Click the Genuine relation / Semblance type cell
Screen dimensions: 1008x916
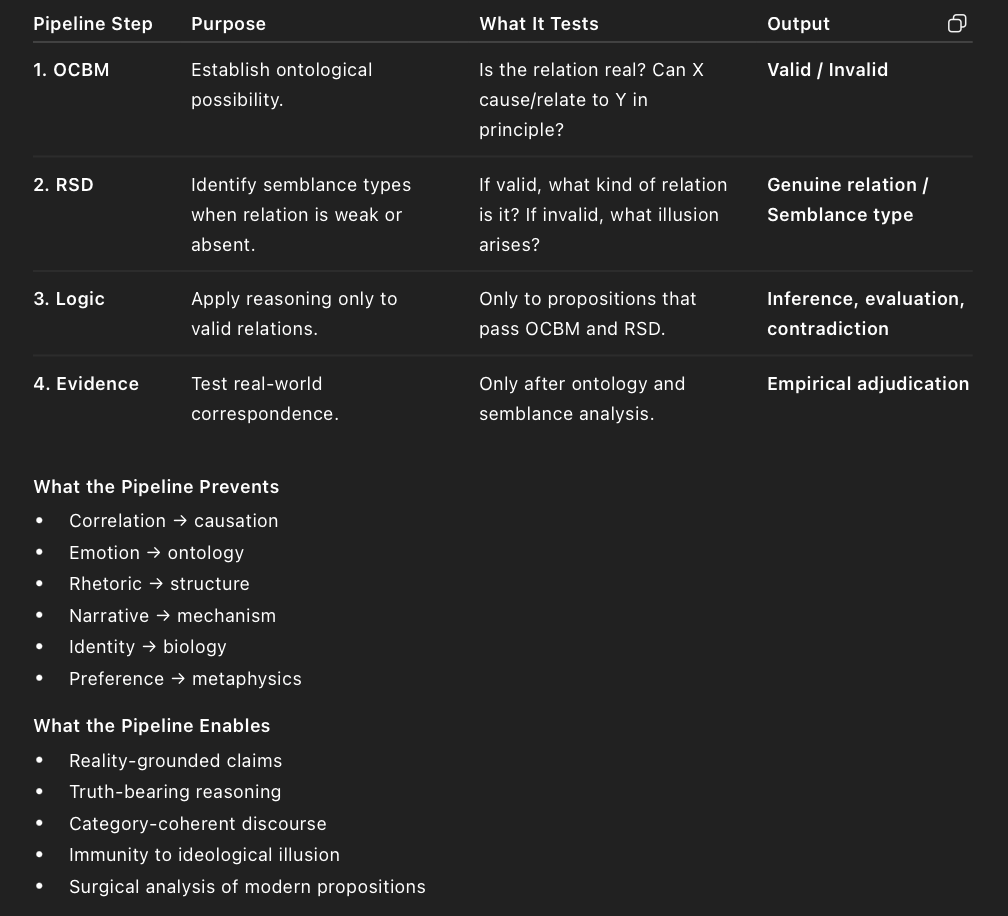point(847,200)
